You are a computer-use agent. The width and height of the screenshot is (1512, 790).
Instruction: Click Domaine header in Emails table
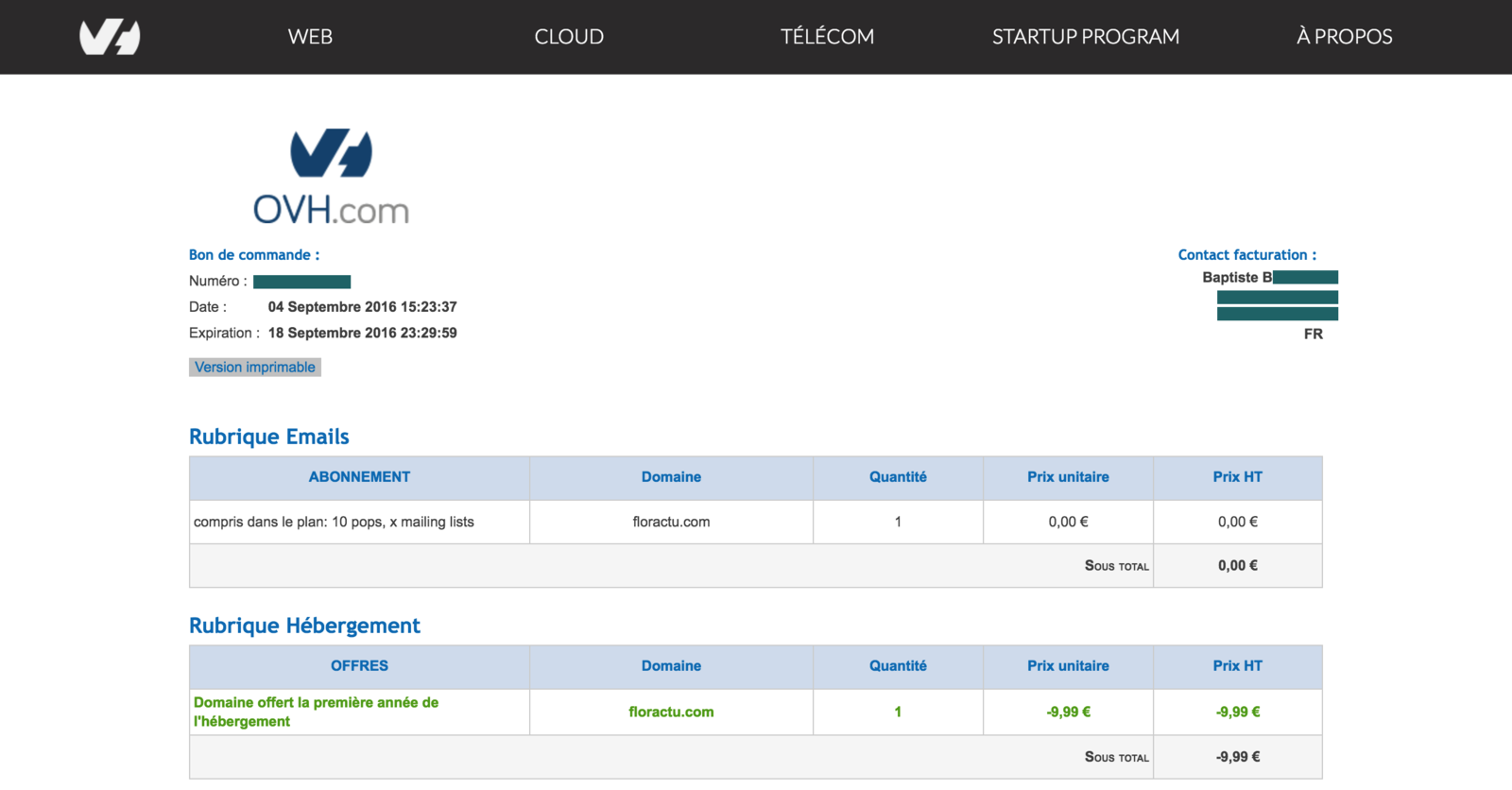point(671,477)
